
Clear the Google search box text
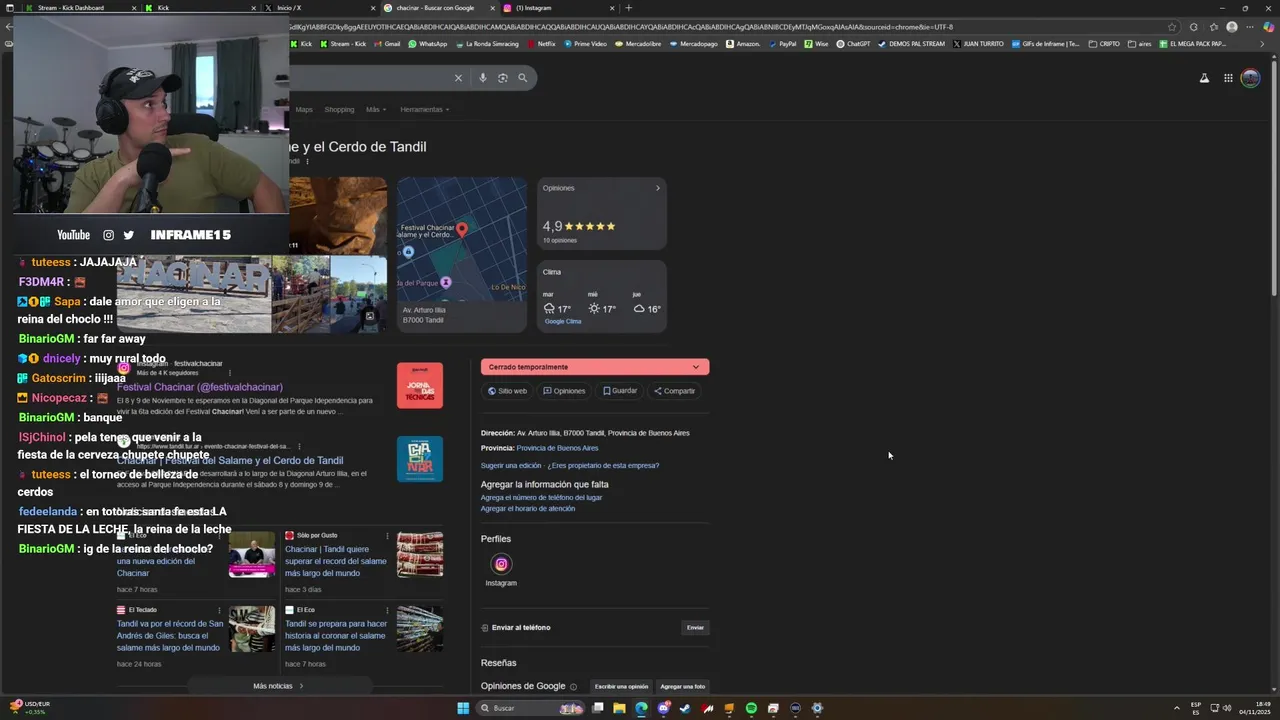point(458,78)
